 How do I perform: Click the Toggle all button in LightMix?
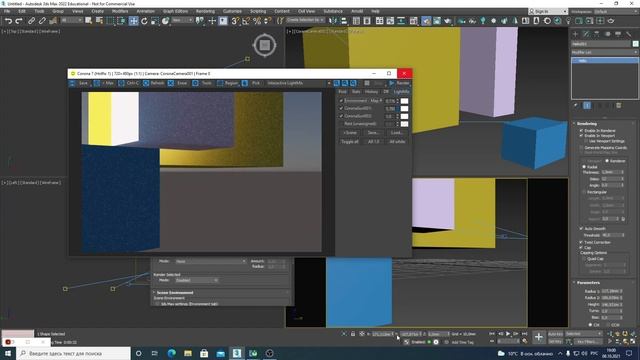(x=350, y=142)
